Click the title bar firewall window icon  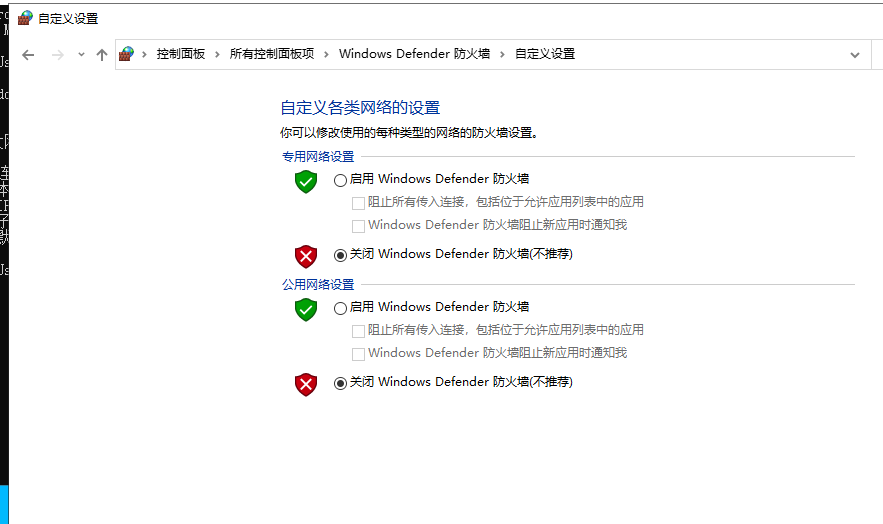[x=25, y=18]
